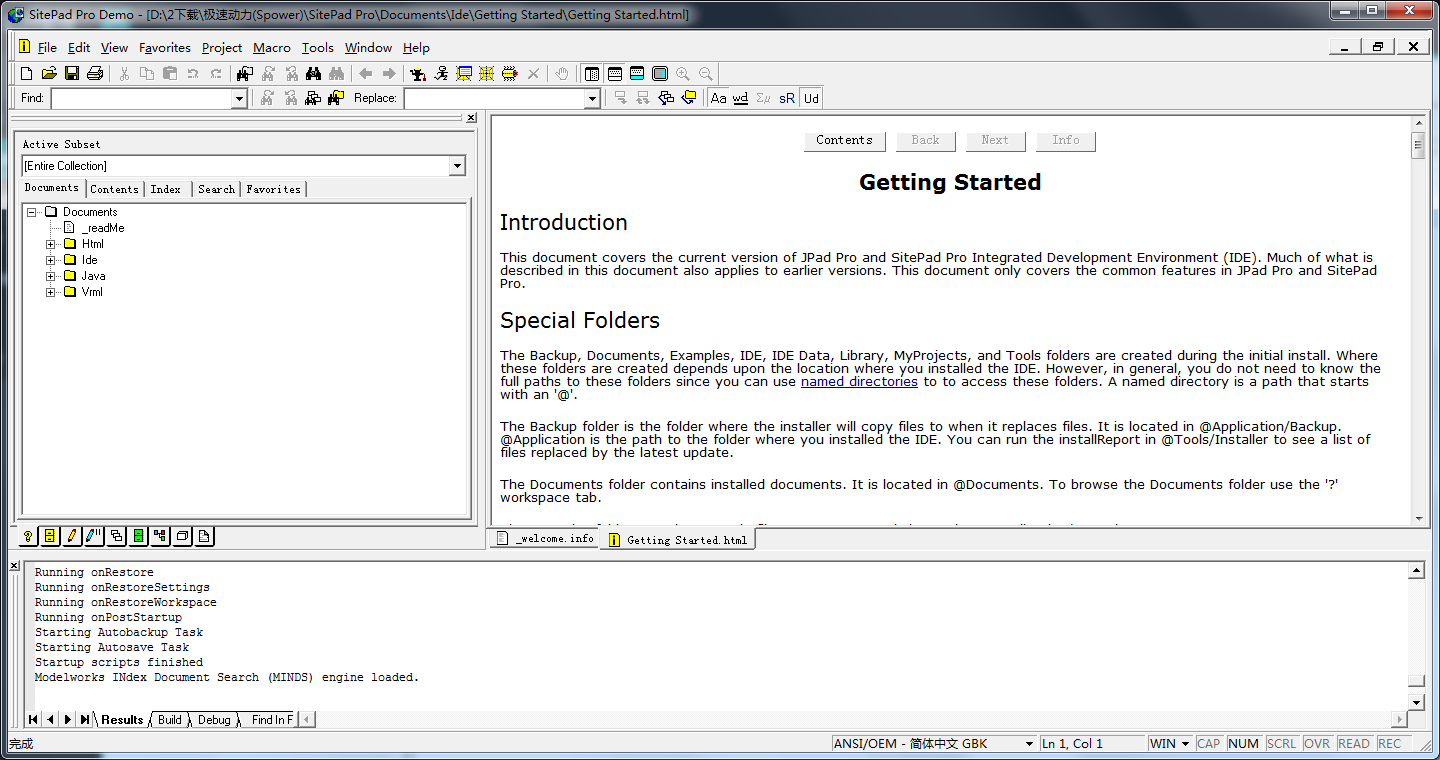
Task: Click the black binoculars find icon
Action: click(x=313, y=74)
